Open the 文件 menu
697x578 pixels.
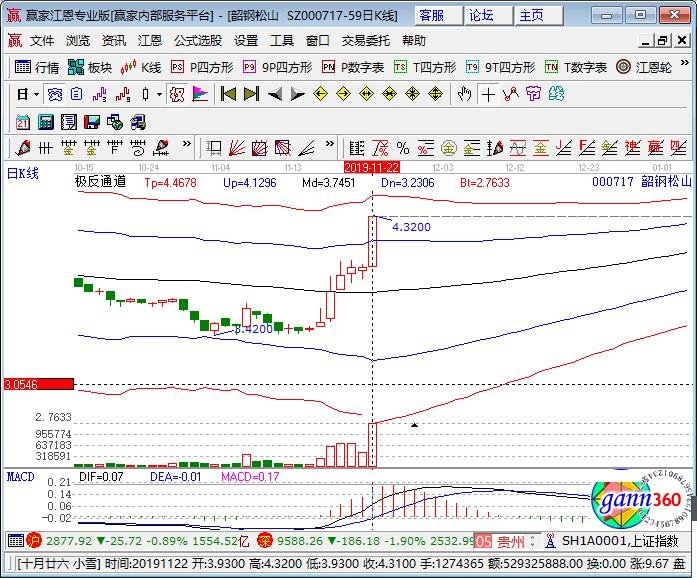pyautogui.click(x=42, y=41)
